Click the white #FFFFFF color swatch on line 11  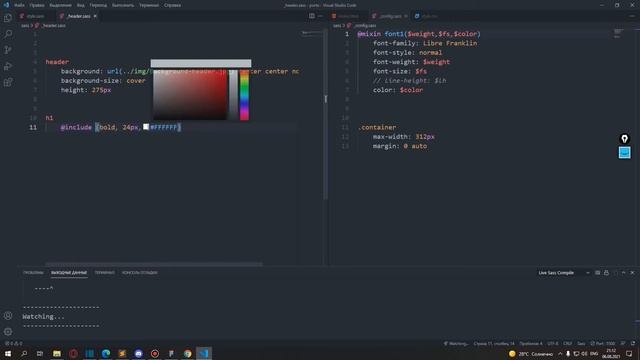146,127
